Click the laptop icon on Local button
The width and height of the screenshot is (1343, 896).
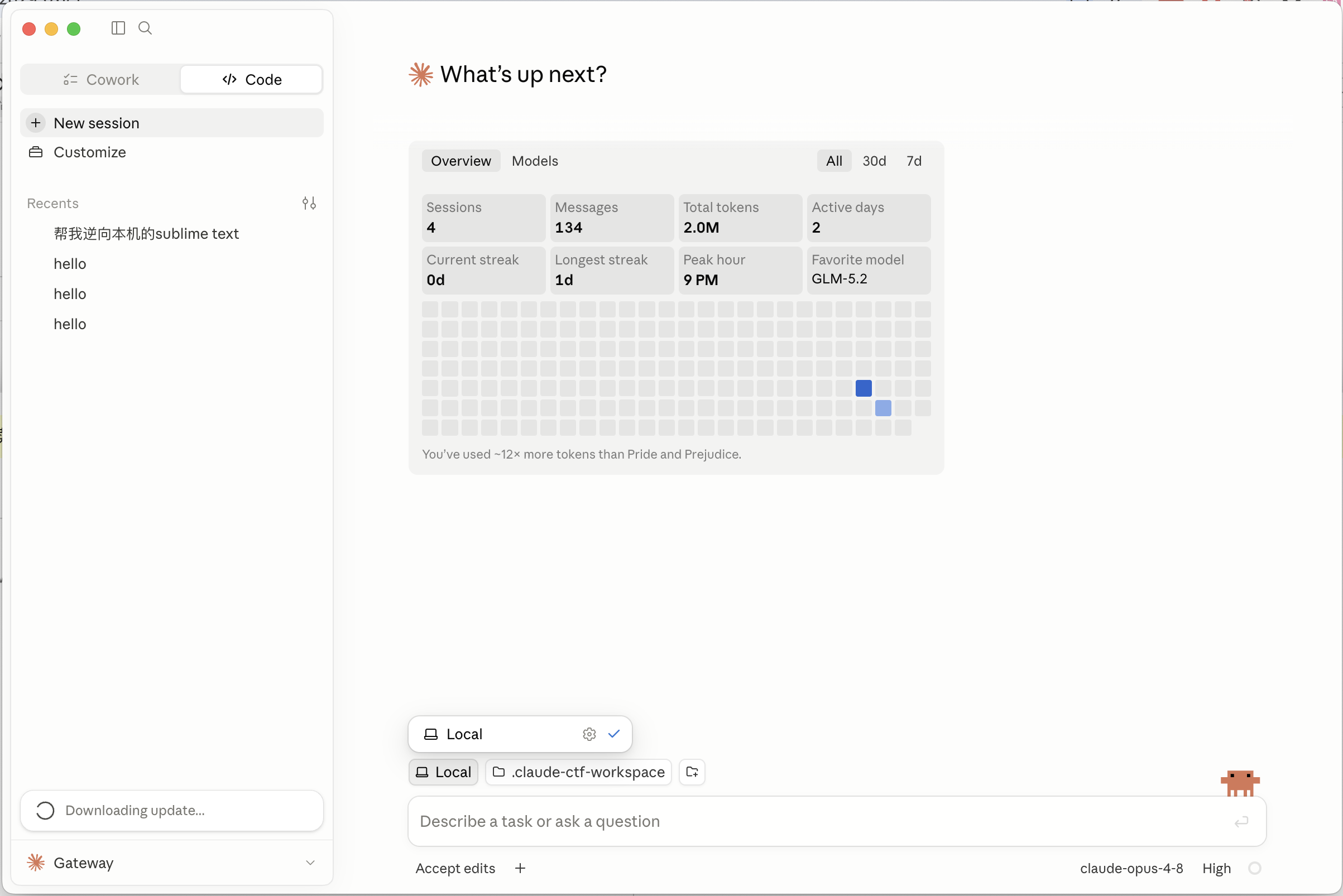[422, 773]
